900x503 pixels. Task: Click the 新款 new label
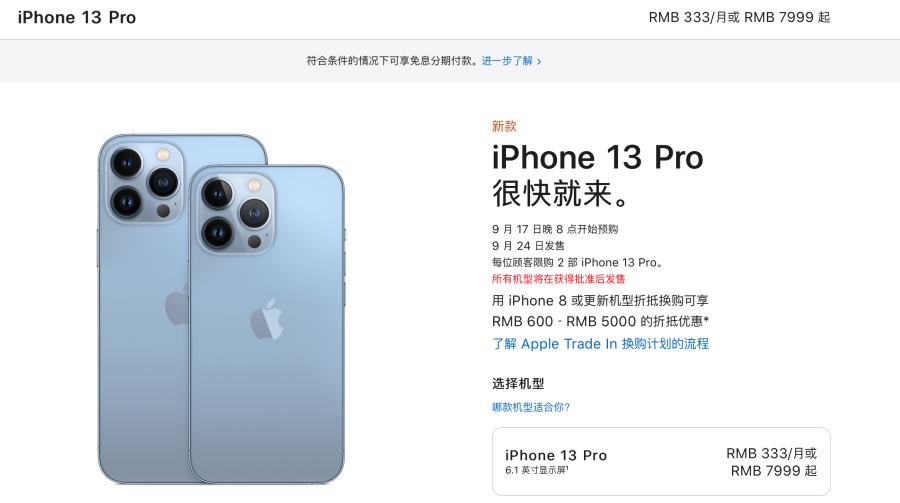(504, 126)
